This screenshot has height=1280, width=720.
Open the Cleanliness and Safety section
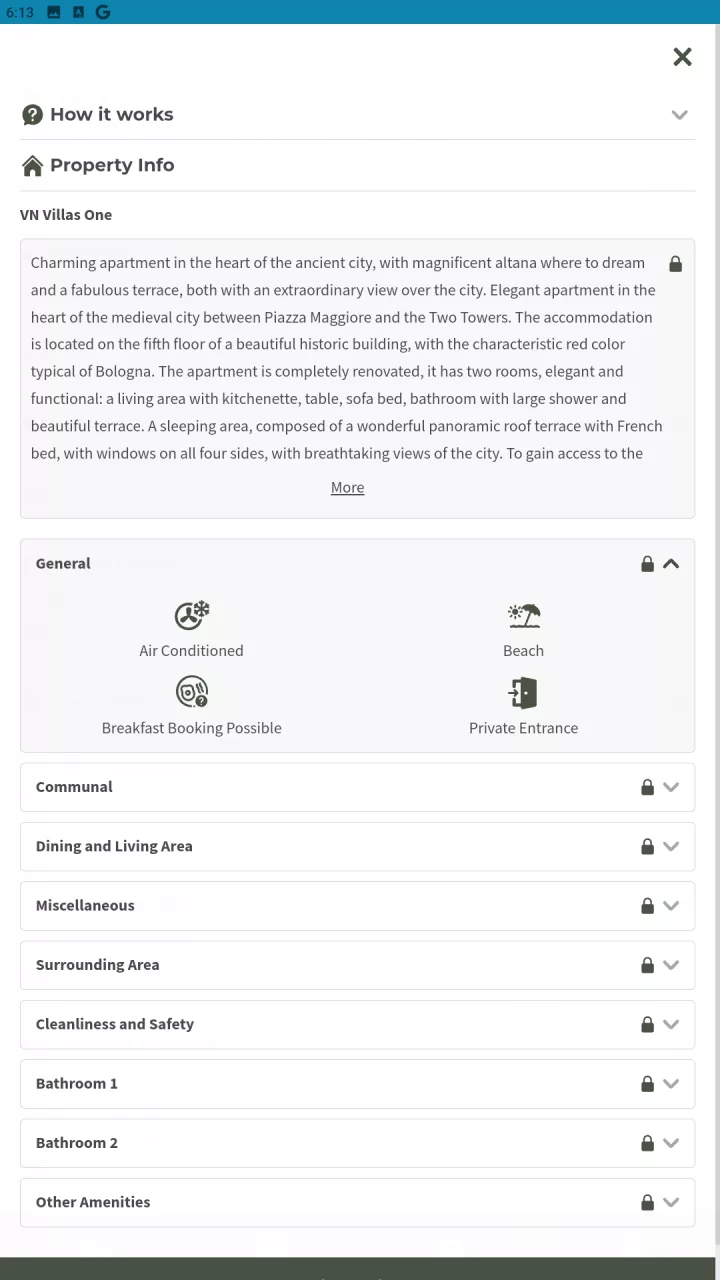point(358,1024)
